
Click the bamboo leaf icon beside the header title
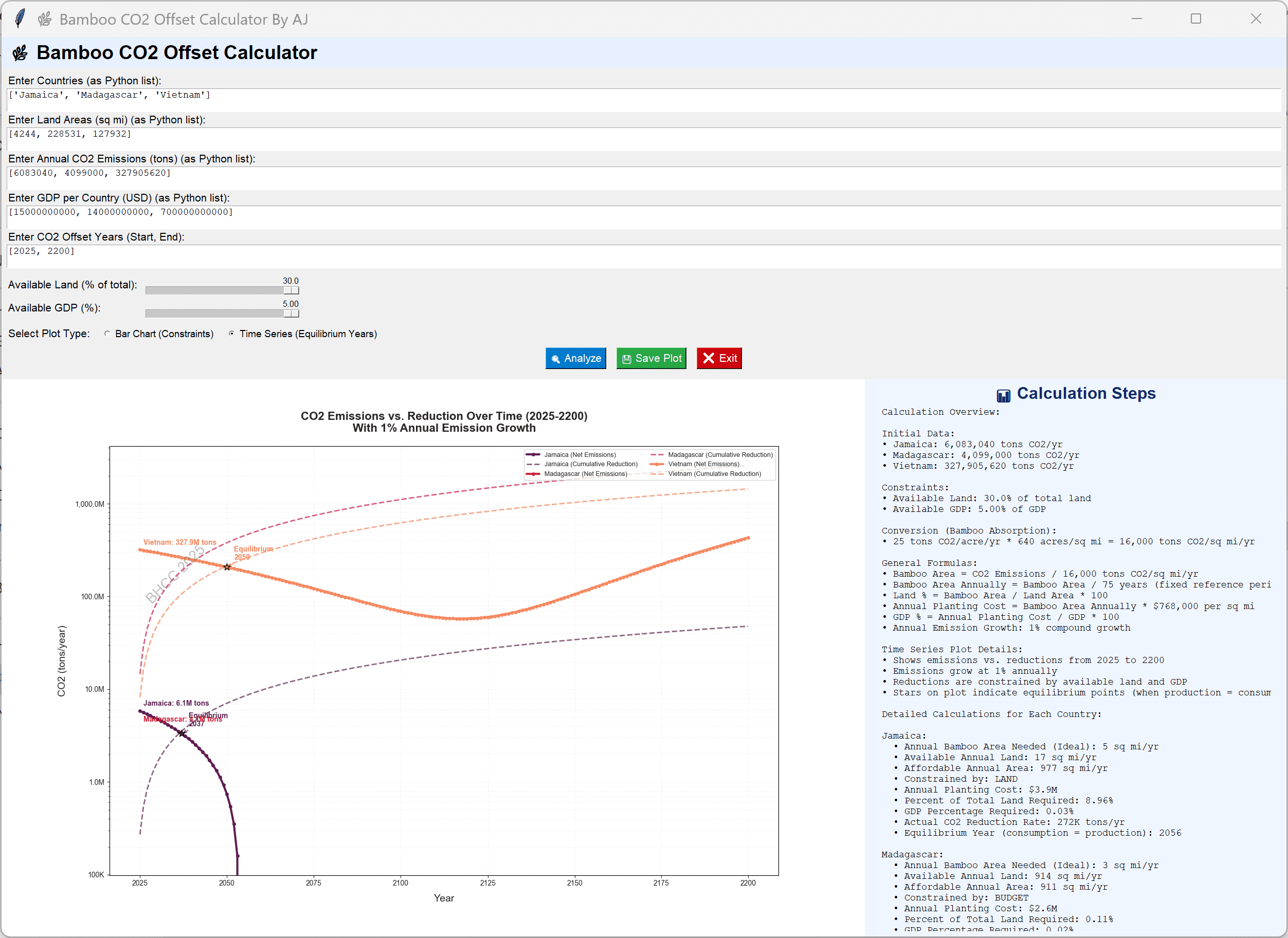[x=21, y=53]
